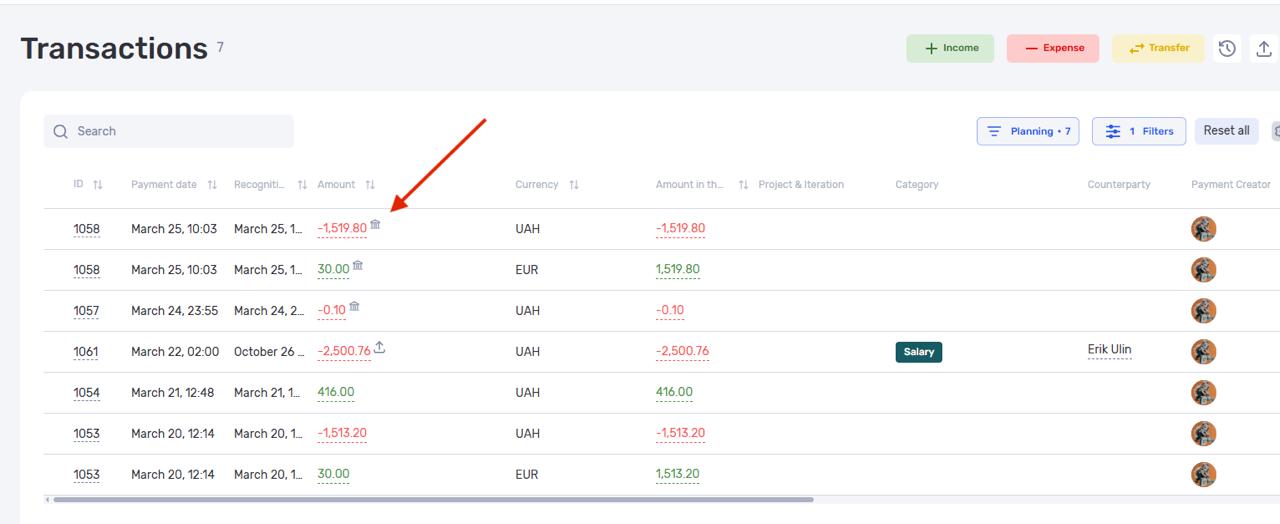The image size is (1280, 524).
Task: Click EUR currency in row 1058
Action: coord(527,270)
